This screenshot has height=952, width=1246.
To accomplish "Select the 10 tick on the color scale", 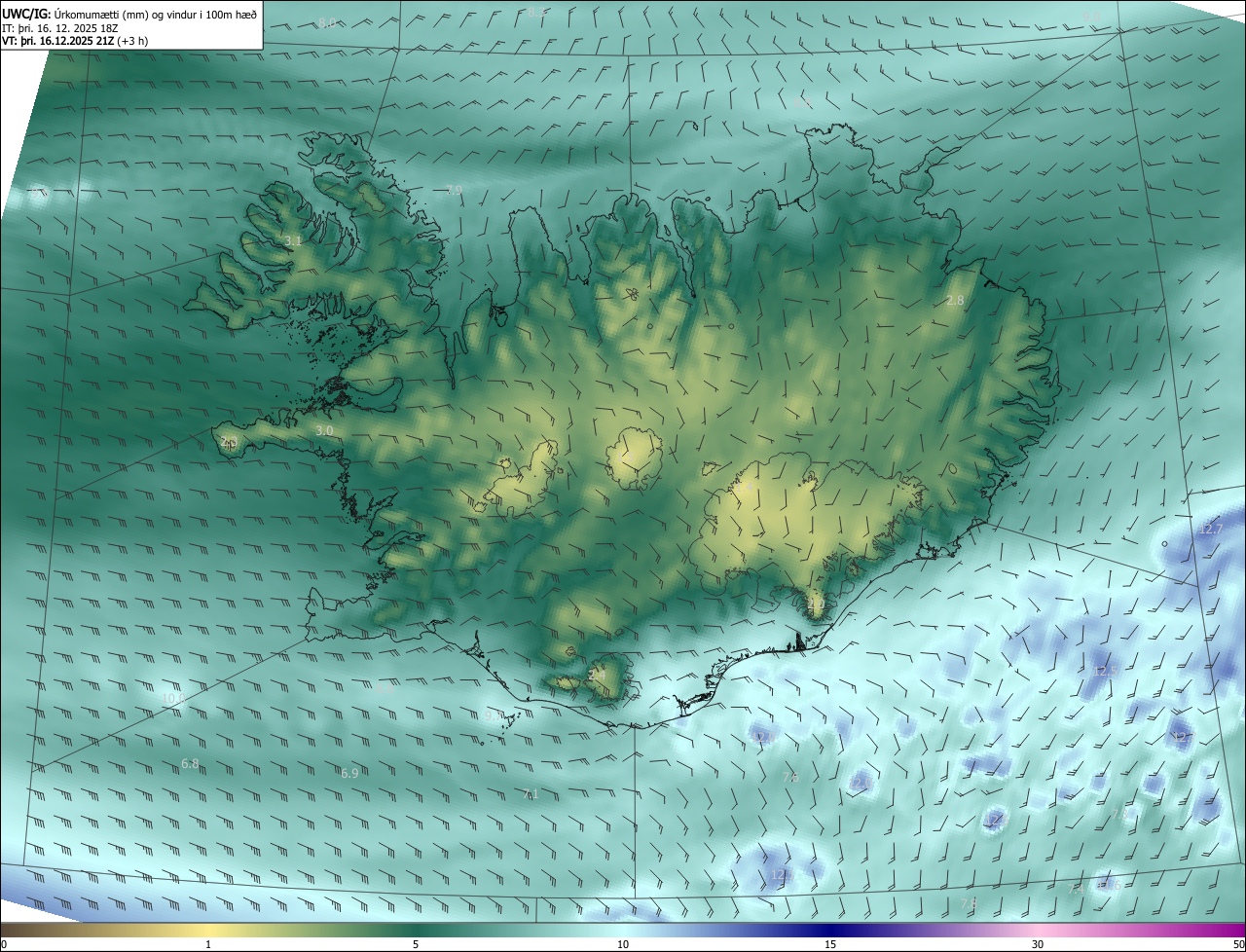I will (623, 944).
